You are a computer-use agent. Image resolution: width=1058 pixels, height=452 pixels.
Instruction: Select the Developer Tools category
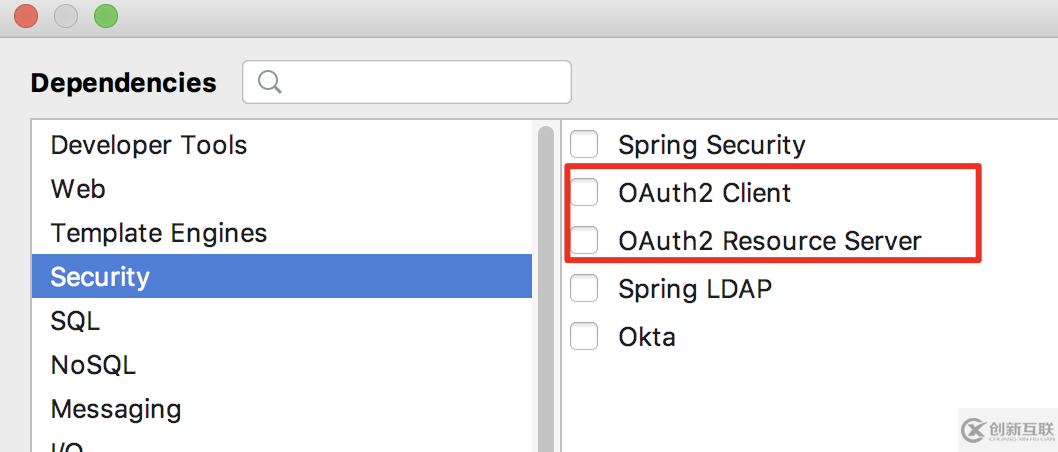coord(282,145)
